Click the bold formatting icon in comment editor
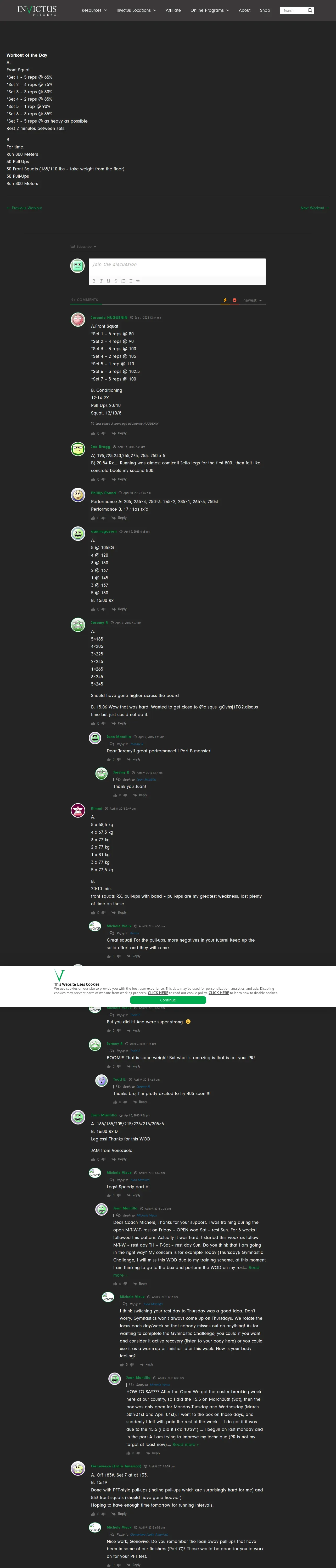The height and width of the screenshot is (1568, 336). coord(94,281)
